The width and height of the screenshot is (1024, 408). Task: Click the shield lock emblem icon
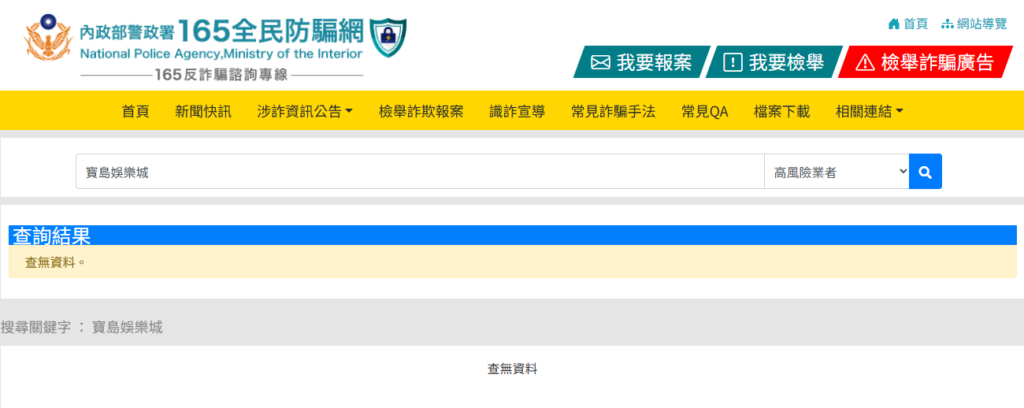[388, 37]
